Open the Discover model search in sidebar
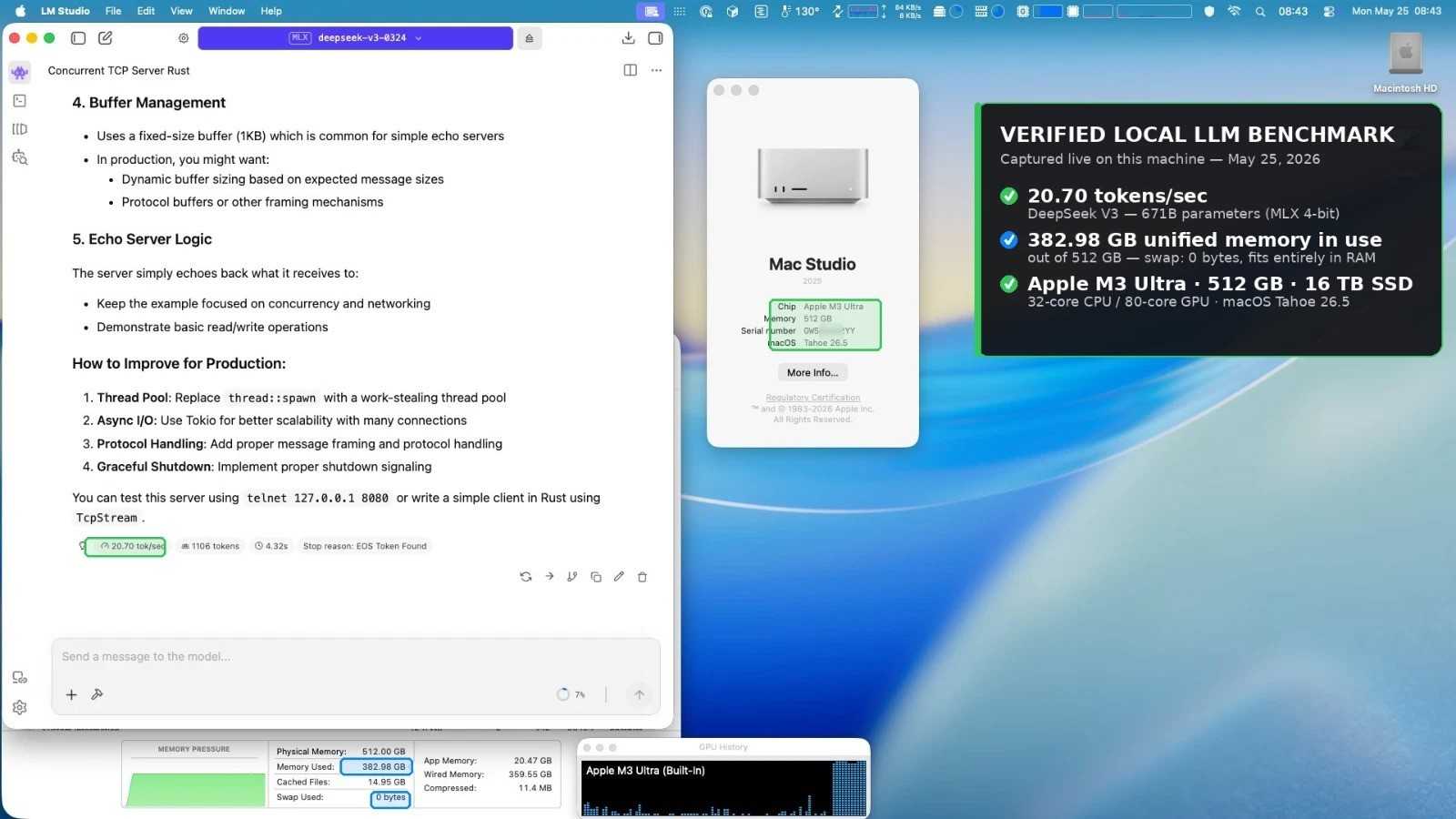This screenshot has width=1456, height=819. (x=20, y=157)
